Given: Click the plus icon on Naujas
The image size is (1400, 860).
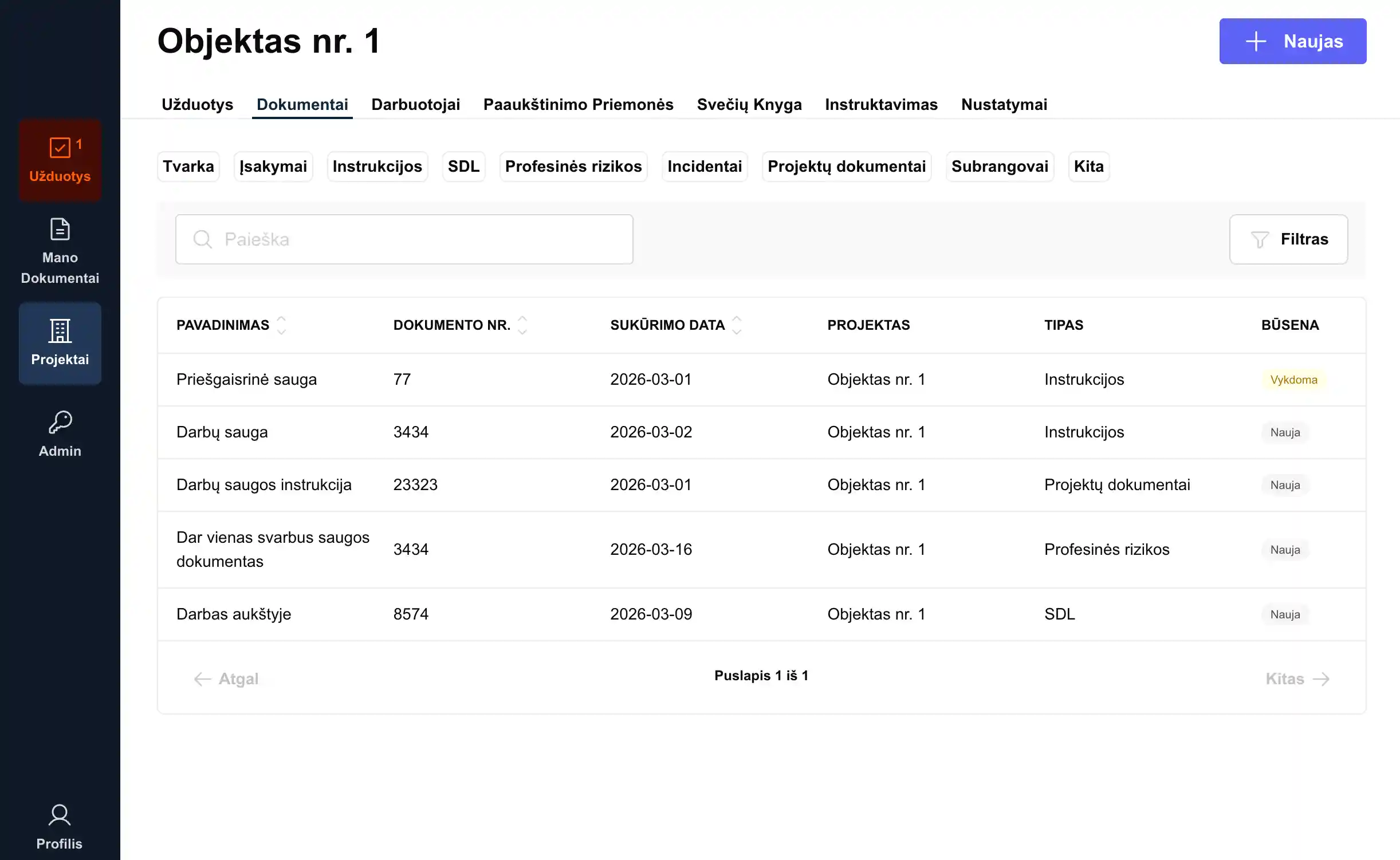Looking at the screenshot, I should pos(1256,41).
